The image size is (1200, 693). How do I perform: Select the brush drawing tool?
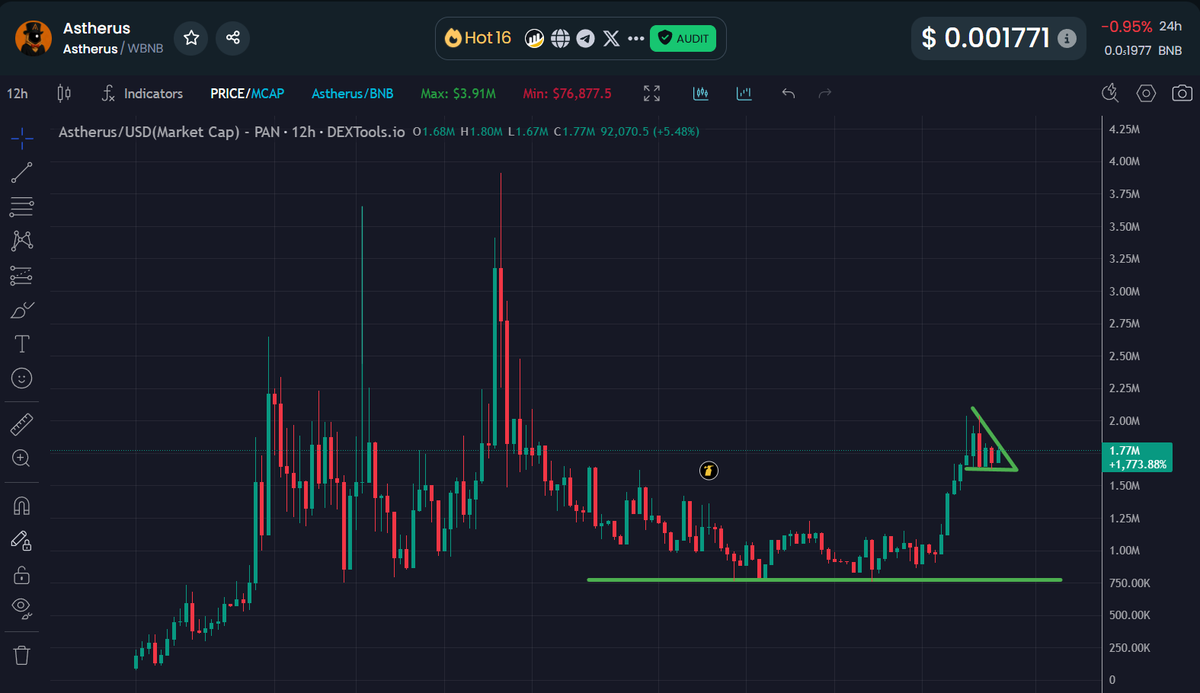coord(22,310)
